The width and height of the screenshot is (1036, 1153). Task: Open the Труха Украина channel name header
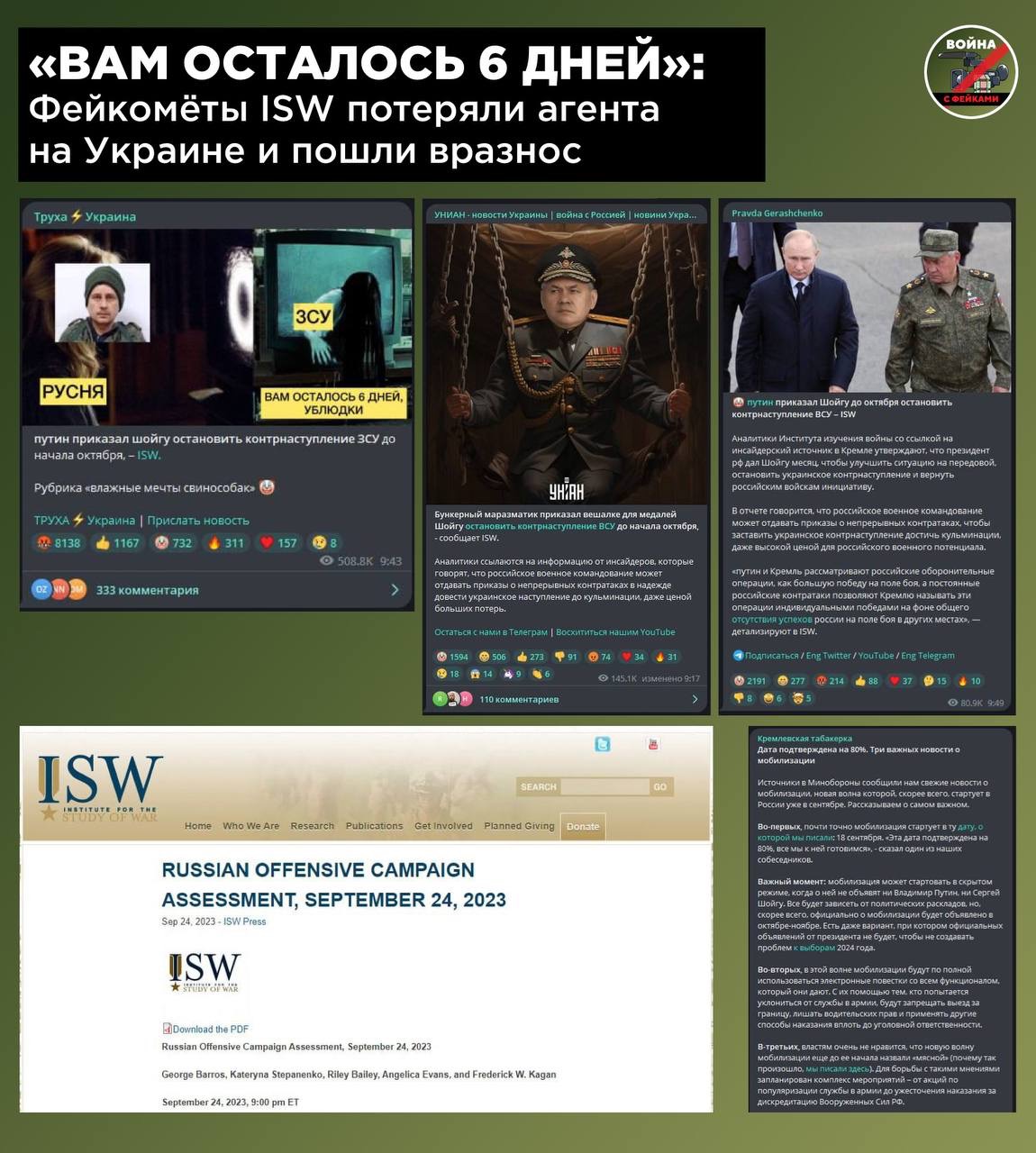85,217
